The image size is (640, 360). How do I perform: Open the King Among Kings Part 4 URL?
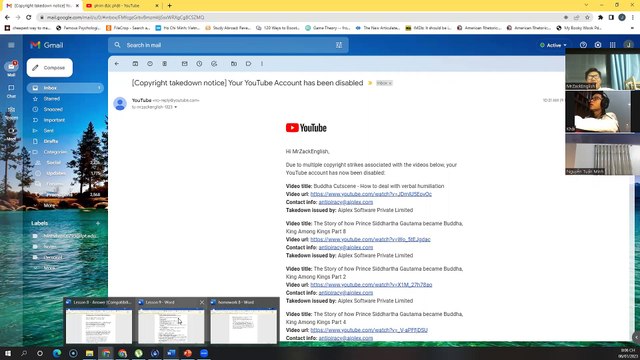369,330
